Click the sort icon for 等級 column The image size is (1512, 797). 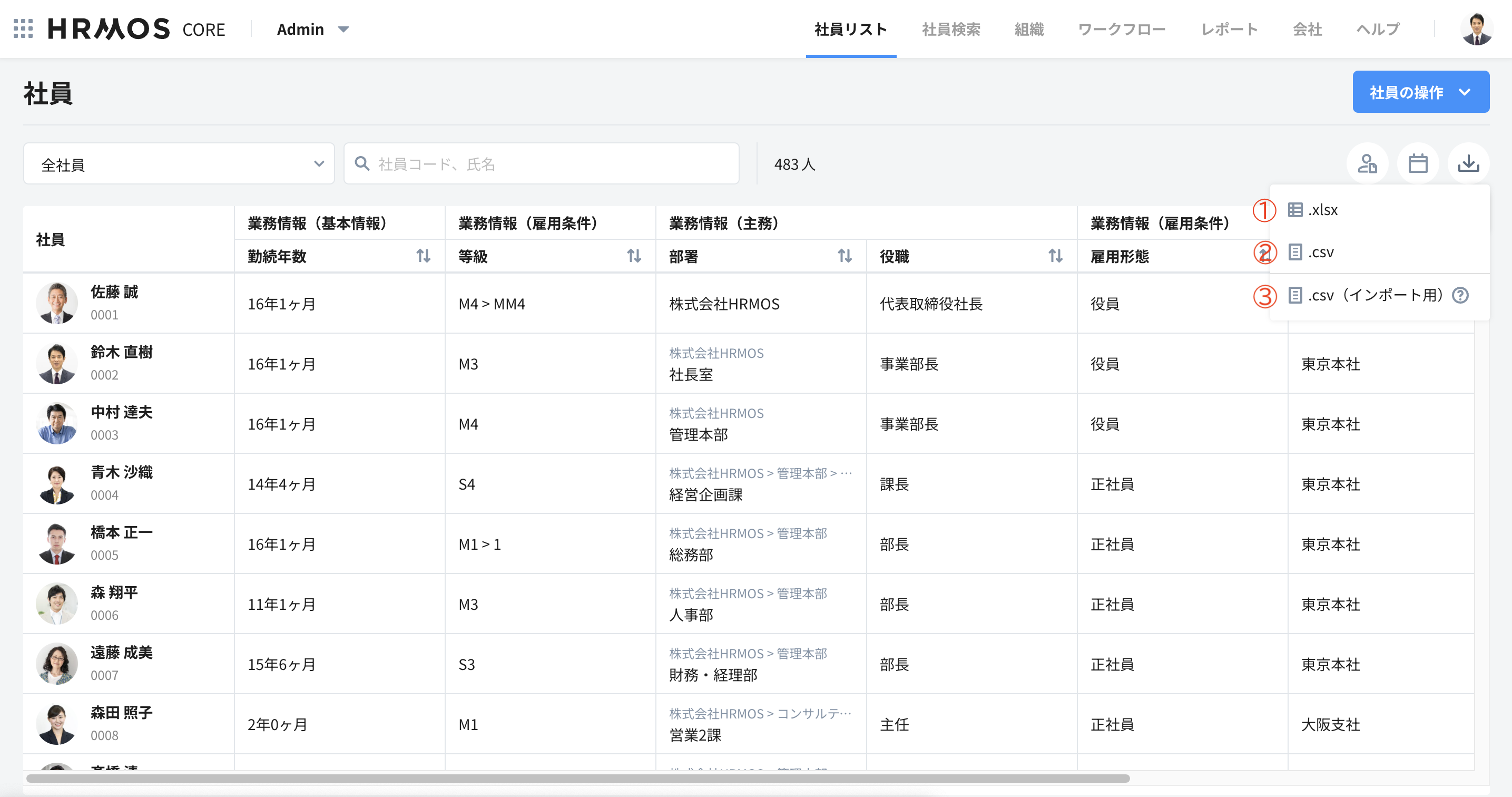[634, 256]
